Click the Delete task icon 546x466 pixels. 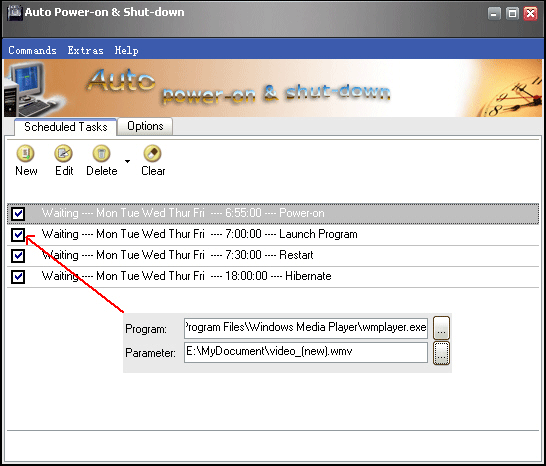[x=101, y=153]
